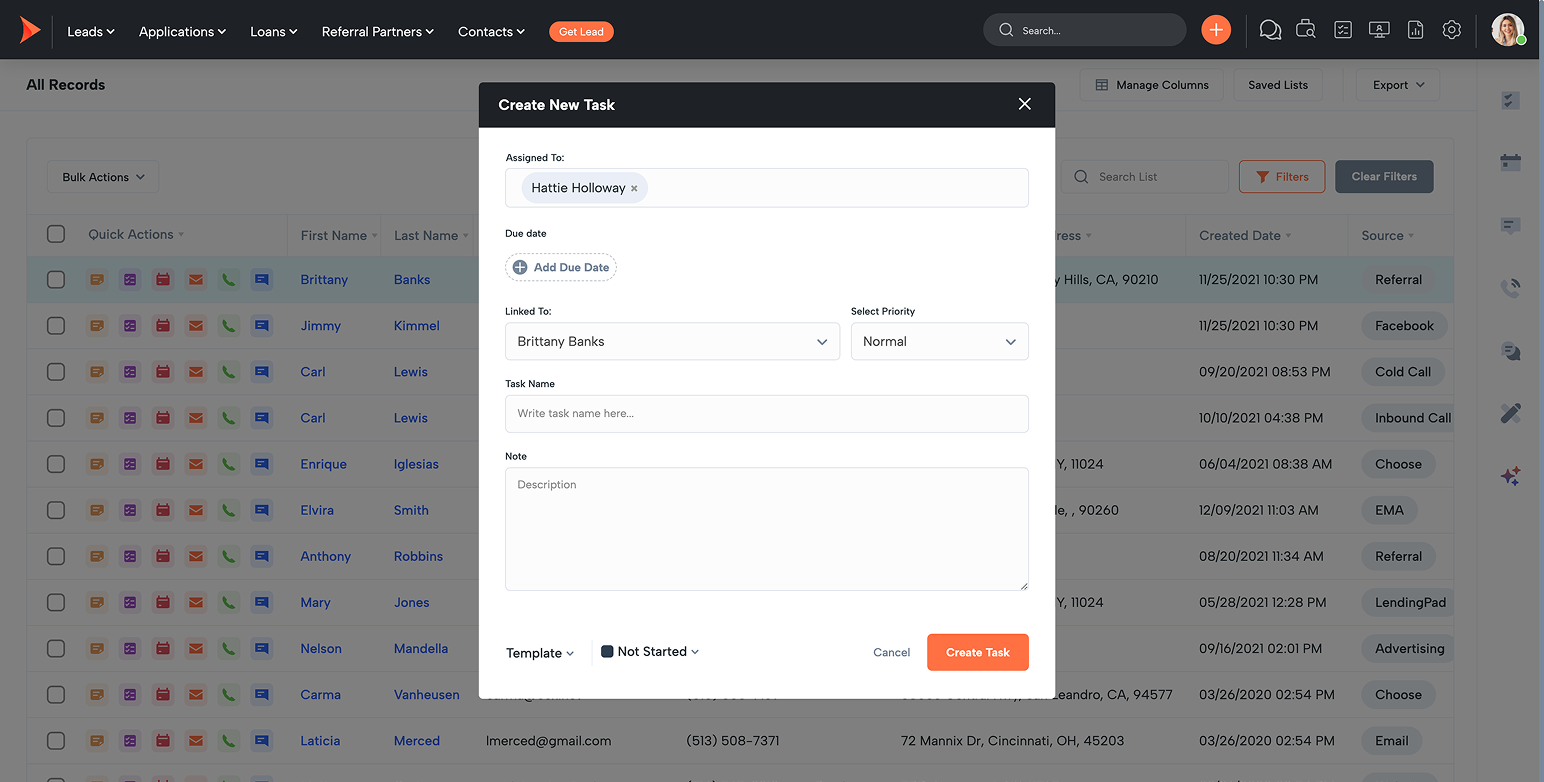Image resolution: width=1544 pixels, height=782 pixels.
Task: Open the Vanheusen last name link
Action: [427, 694]
